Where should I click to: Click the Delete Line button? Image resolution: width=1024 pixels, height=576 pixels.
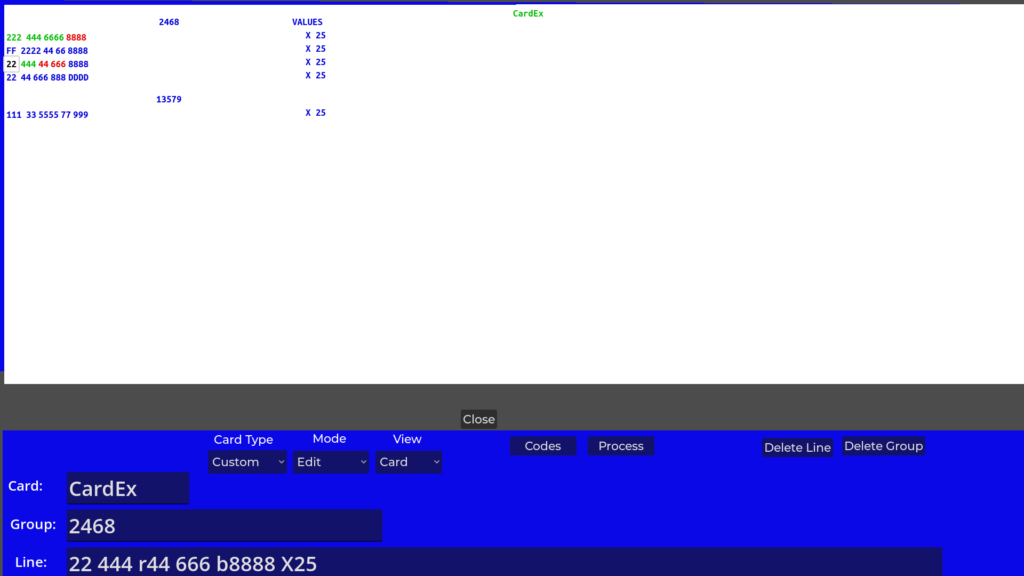click(797, 447)
